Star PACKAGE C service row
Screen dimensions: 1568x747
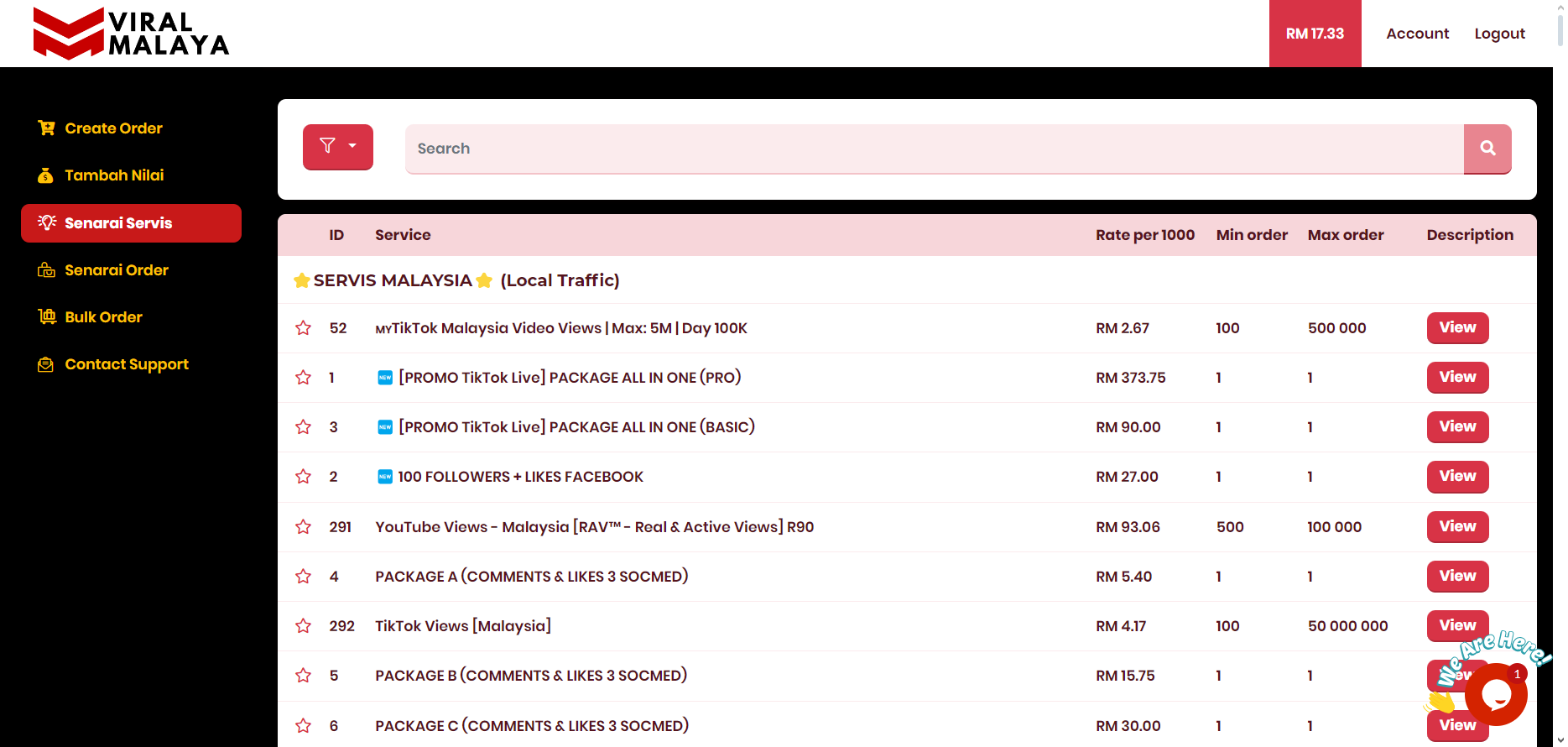click(304, 726)
